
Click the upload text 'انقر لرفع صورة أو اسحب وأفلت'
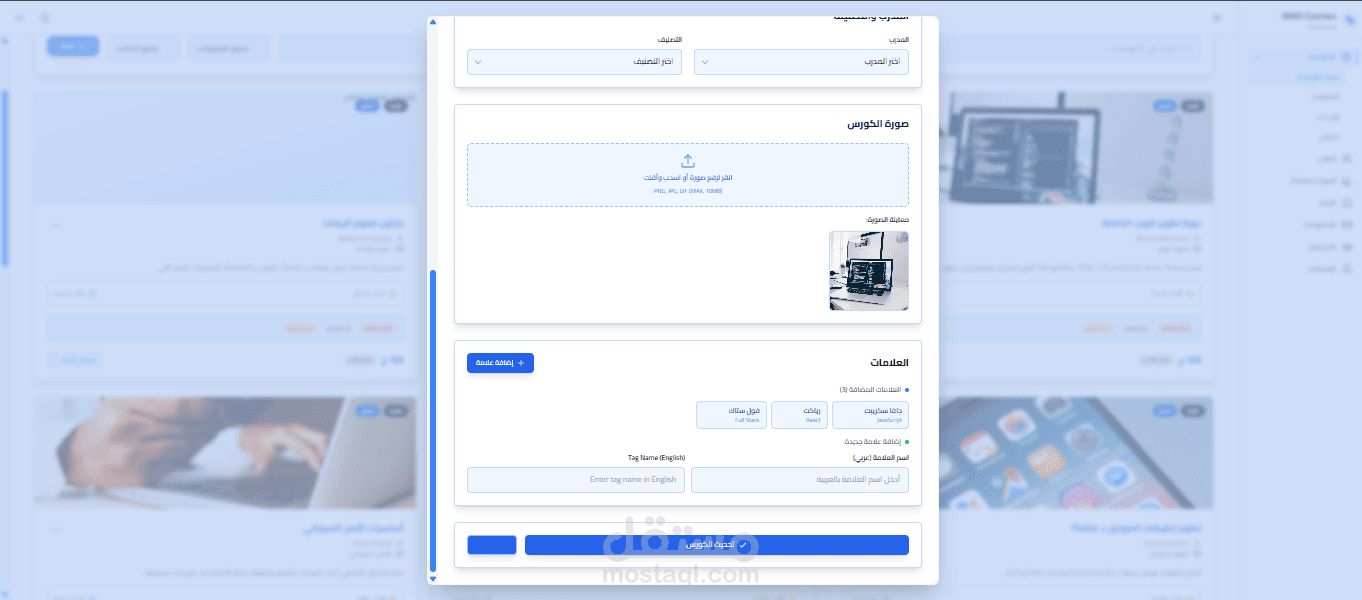pyautogui.click(x=688, y=178)
